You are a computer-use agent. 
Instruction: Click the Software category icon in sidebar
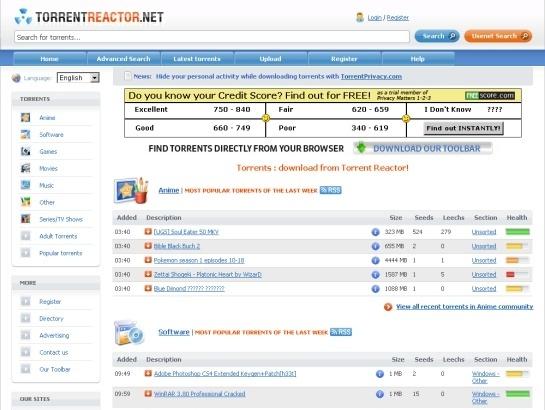coord(25,134)
